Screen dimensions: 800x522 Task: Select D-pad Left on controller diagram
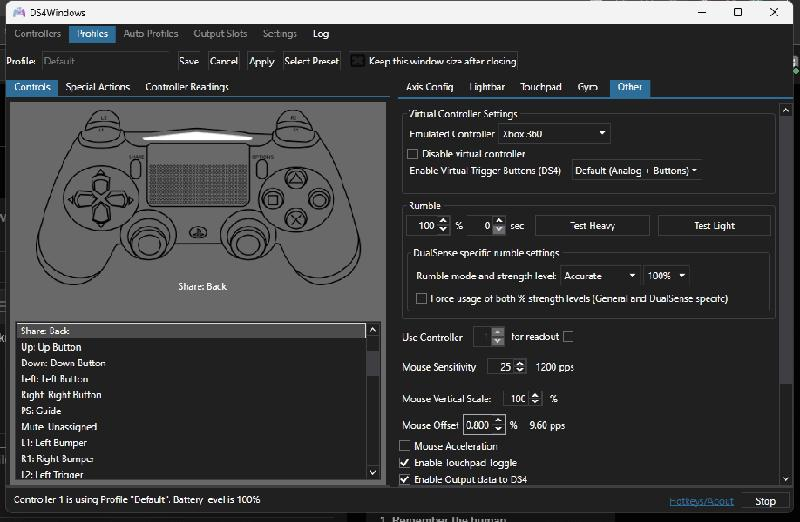[82, 198]
